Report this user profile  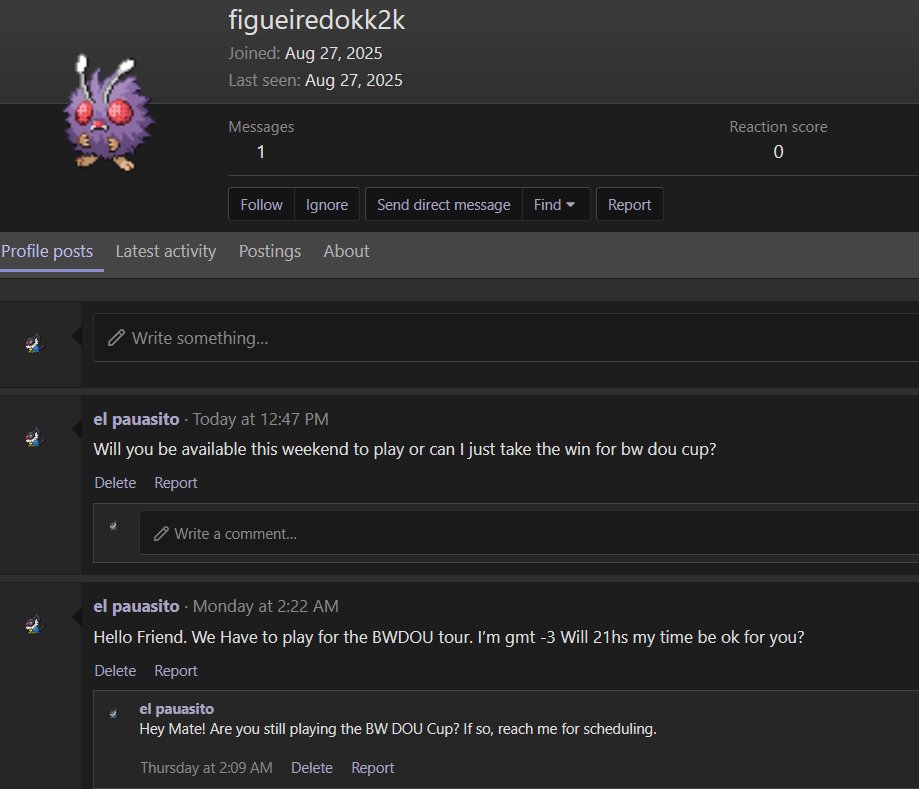point(629,205)
